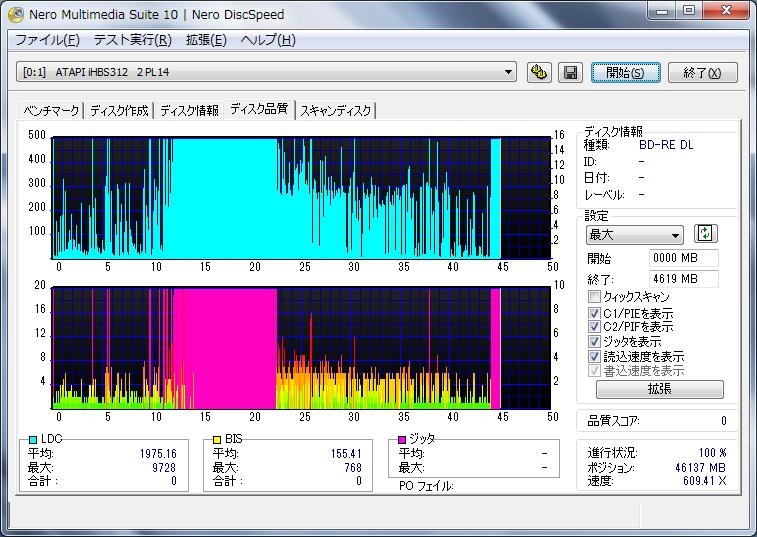The height and width of the screenshot is (537, 757).
Task: Click the 終了(X) button
Action: 702,72
